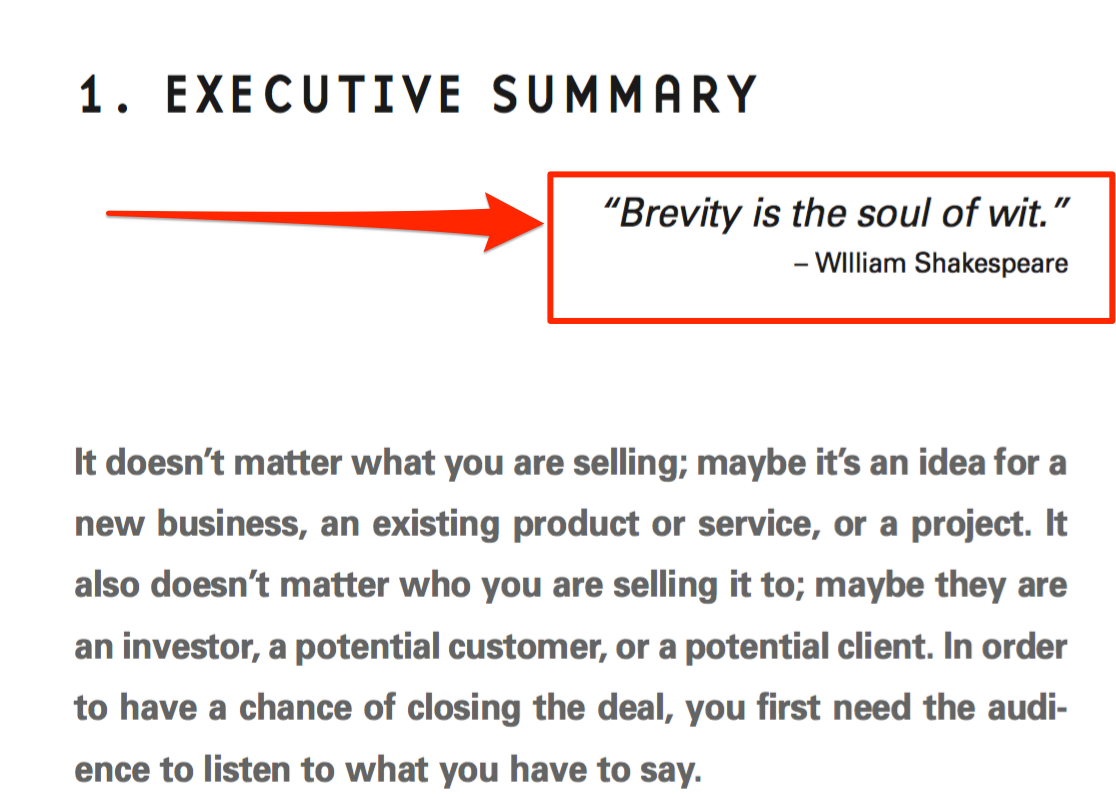
Task: Click the arrowhead of the red arrow
Action: 514,222
